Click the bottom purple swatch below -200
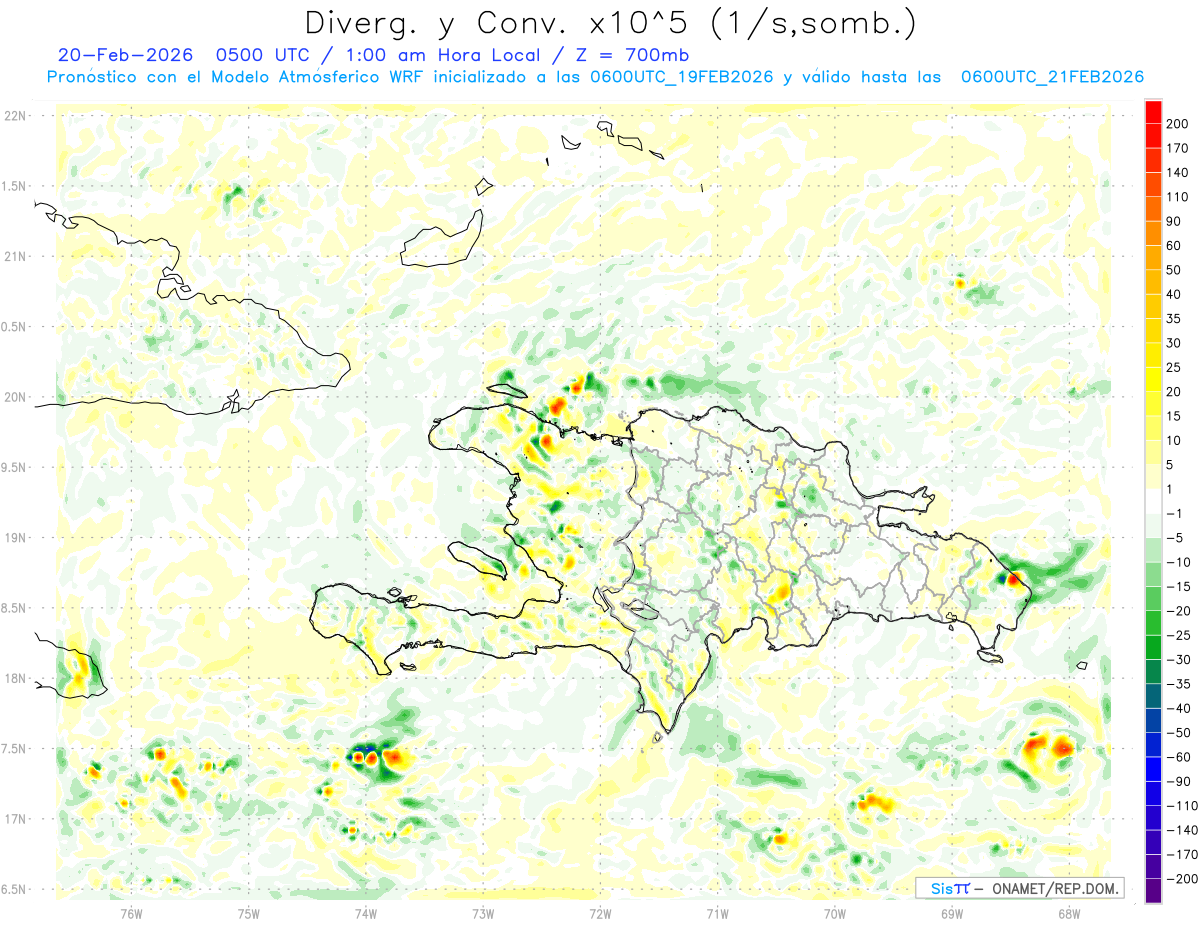Viewport: 1200px width, 927px height. point(1154,891)
